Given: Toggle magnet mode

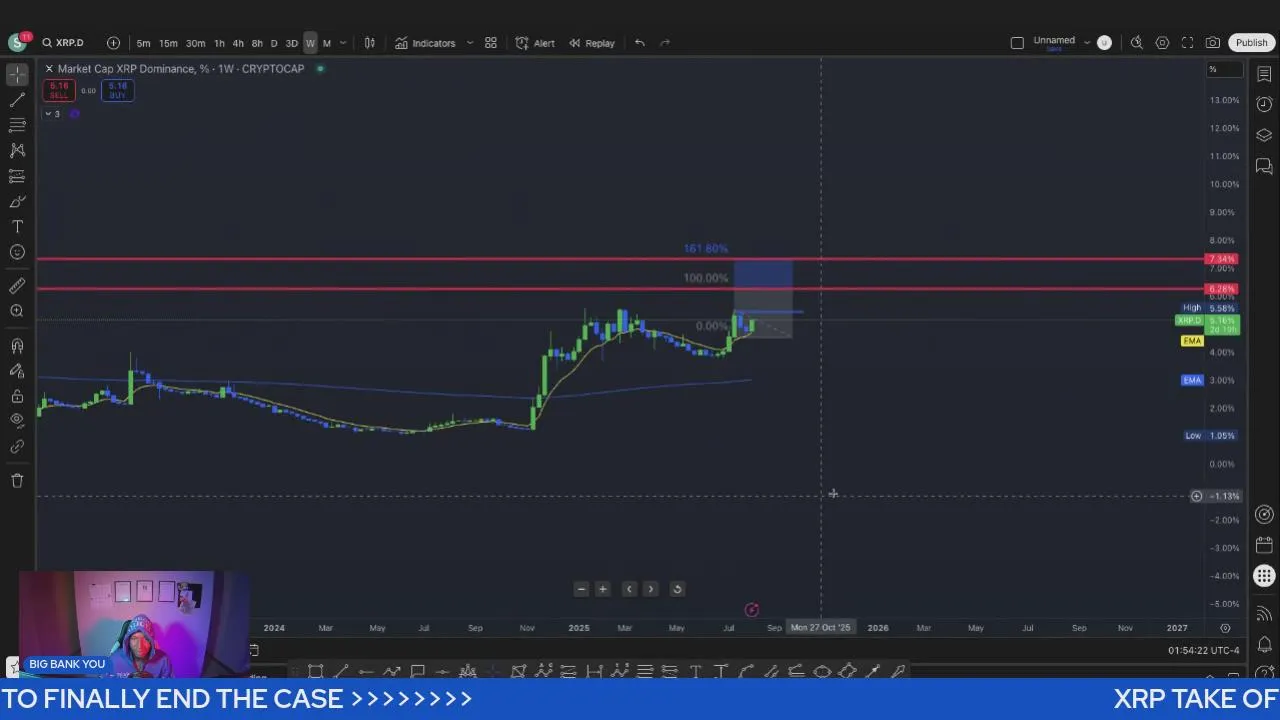Looking at the screenshot, I should (17, 346).
